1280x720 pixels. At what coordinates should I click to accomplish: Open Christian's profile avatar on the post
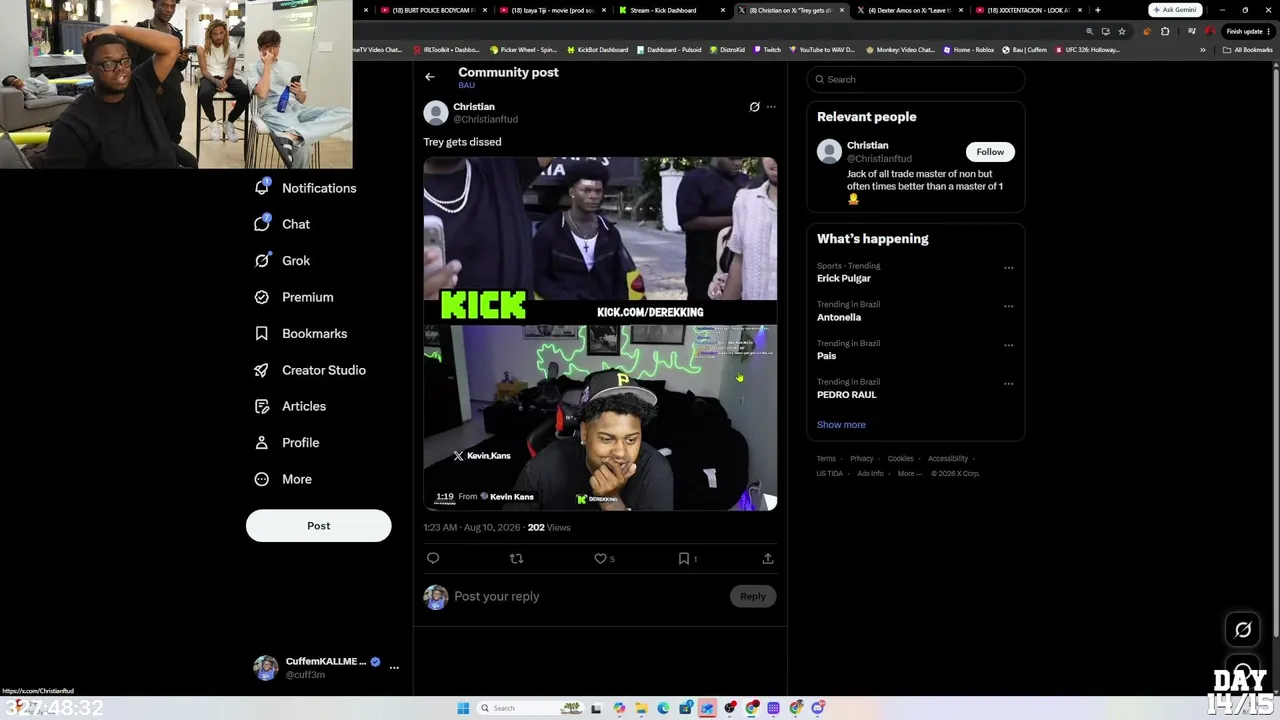436,113
